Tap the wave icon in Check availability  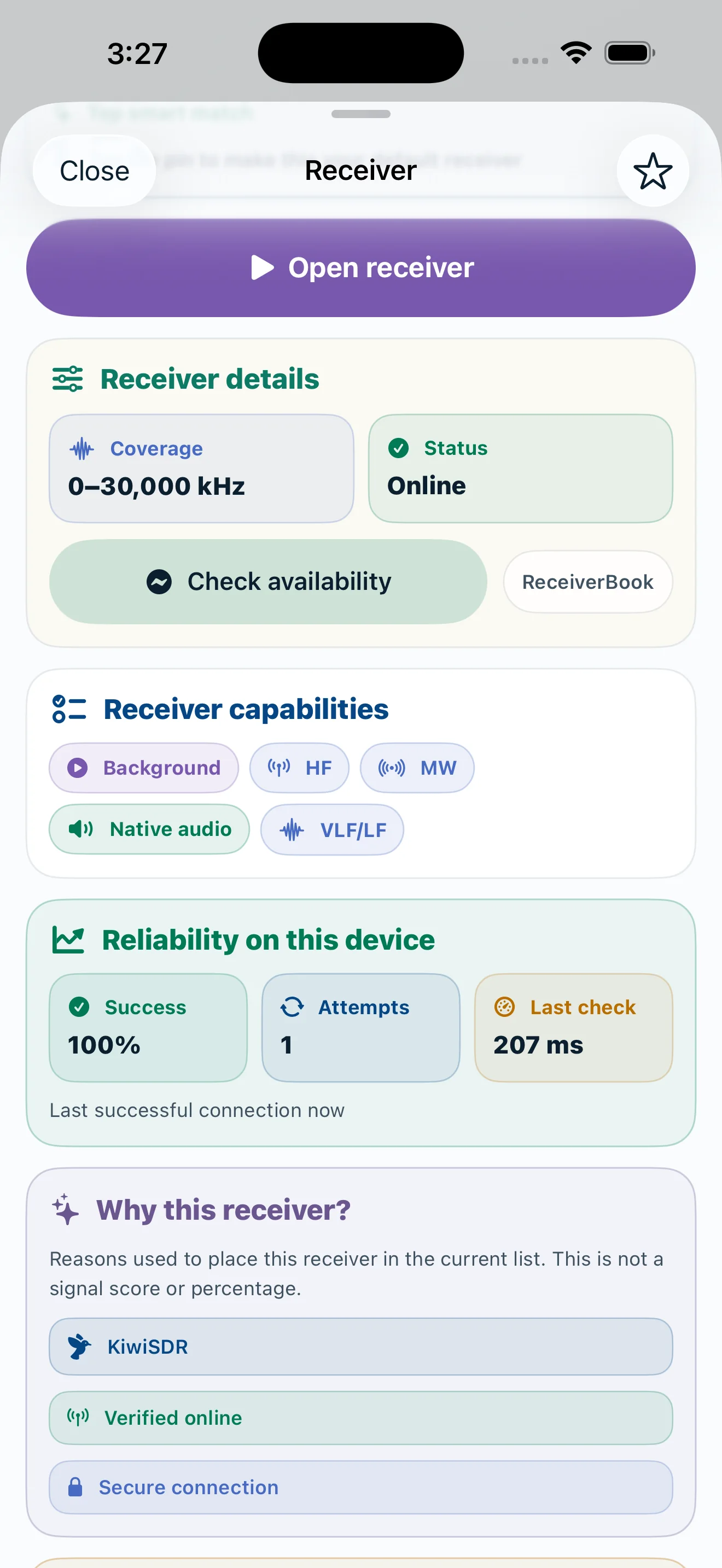pos(159,582)
